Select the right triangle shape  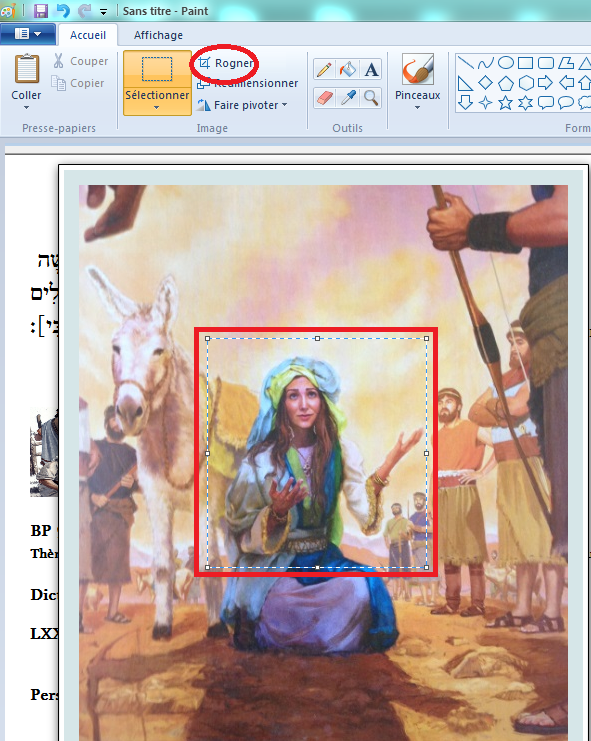[466, 83]
